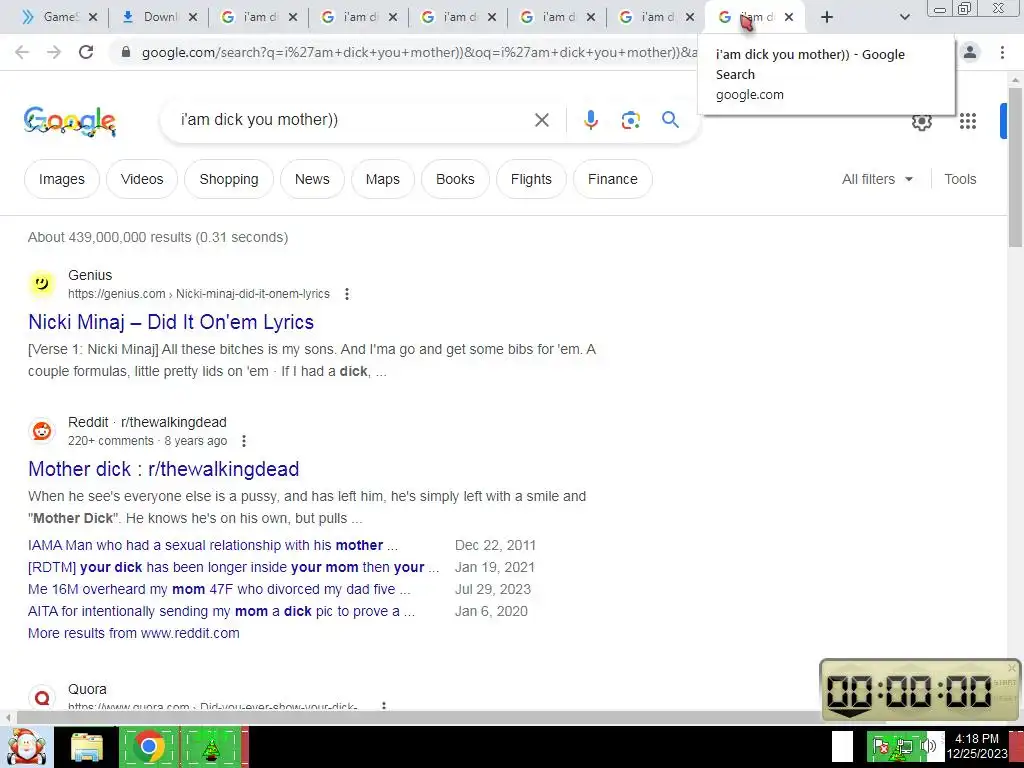The width and height of the screenshot is (1024, 768).
Task: Open the volume tray icon
Action: (928, 746)
